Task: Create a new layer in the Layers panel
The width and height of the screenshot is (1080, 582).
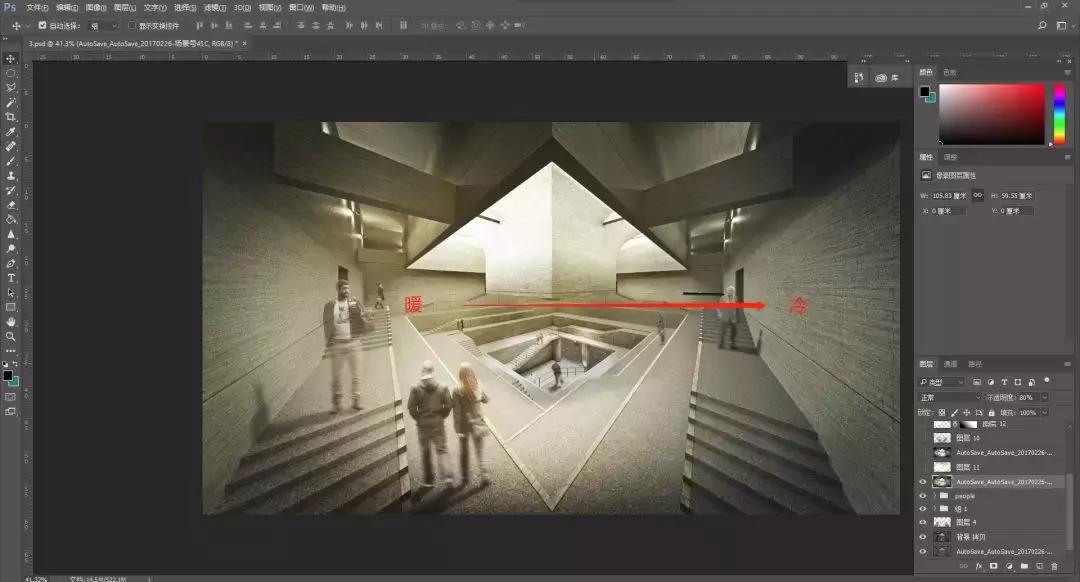Action: point(1040,566)
